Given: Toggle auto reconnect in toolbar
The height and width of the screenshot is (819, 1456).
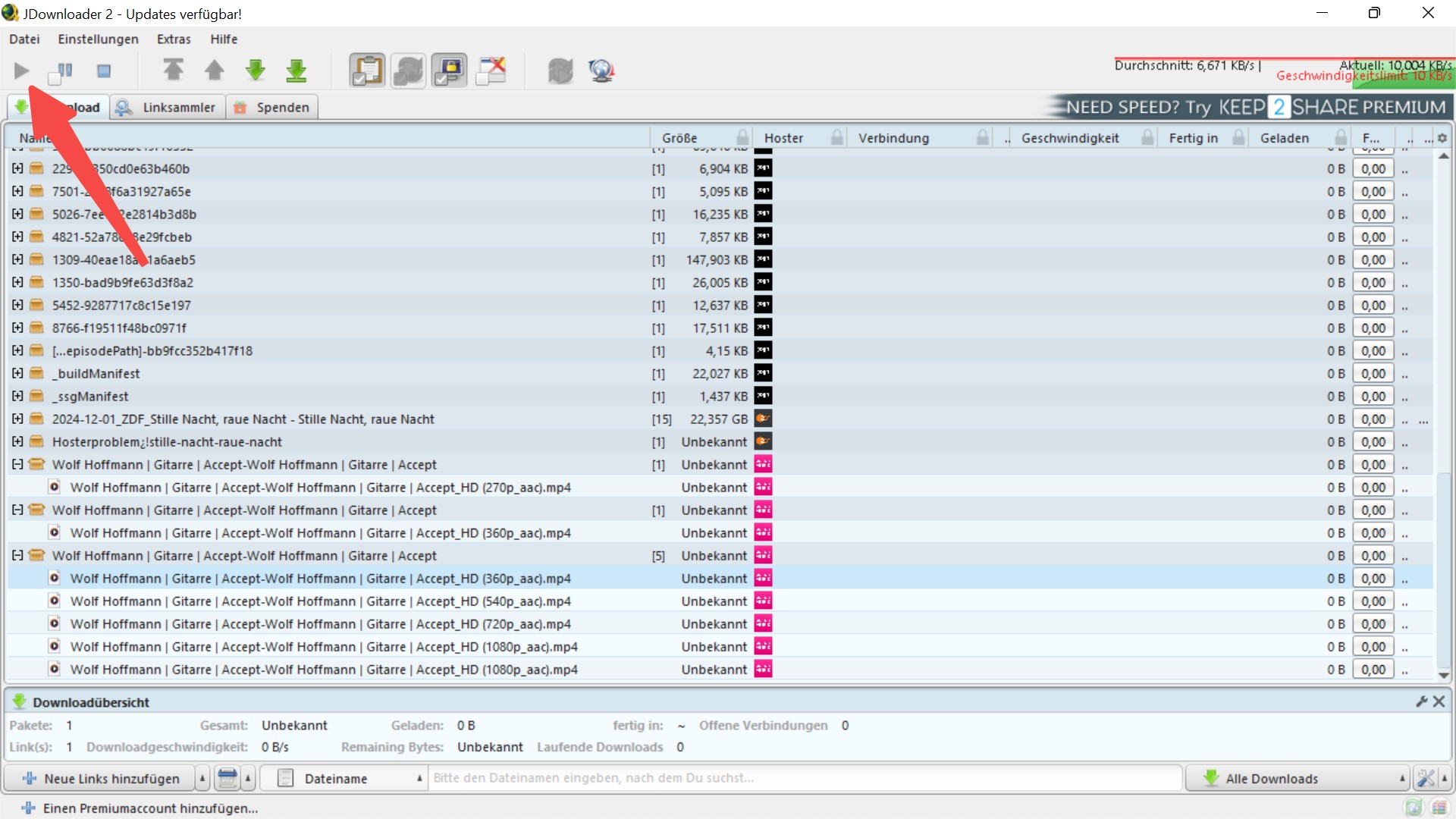Looking at the screenshot, I should click(408, 71).
